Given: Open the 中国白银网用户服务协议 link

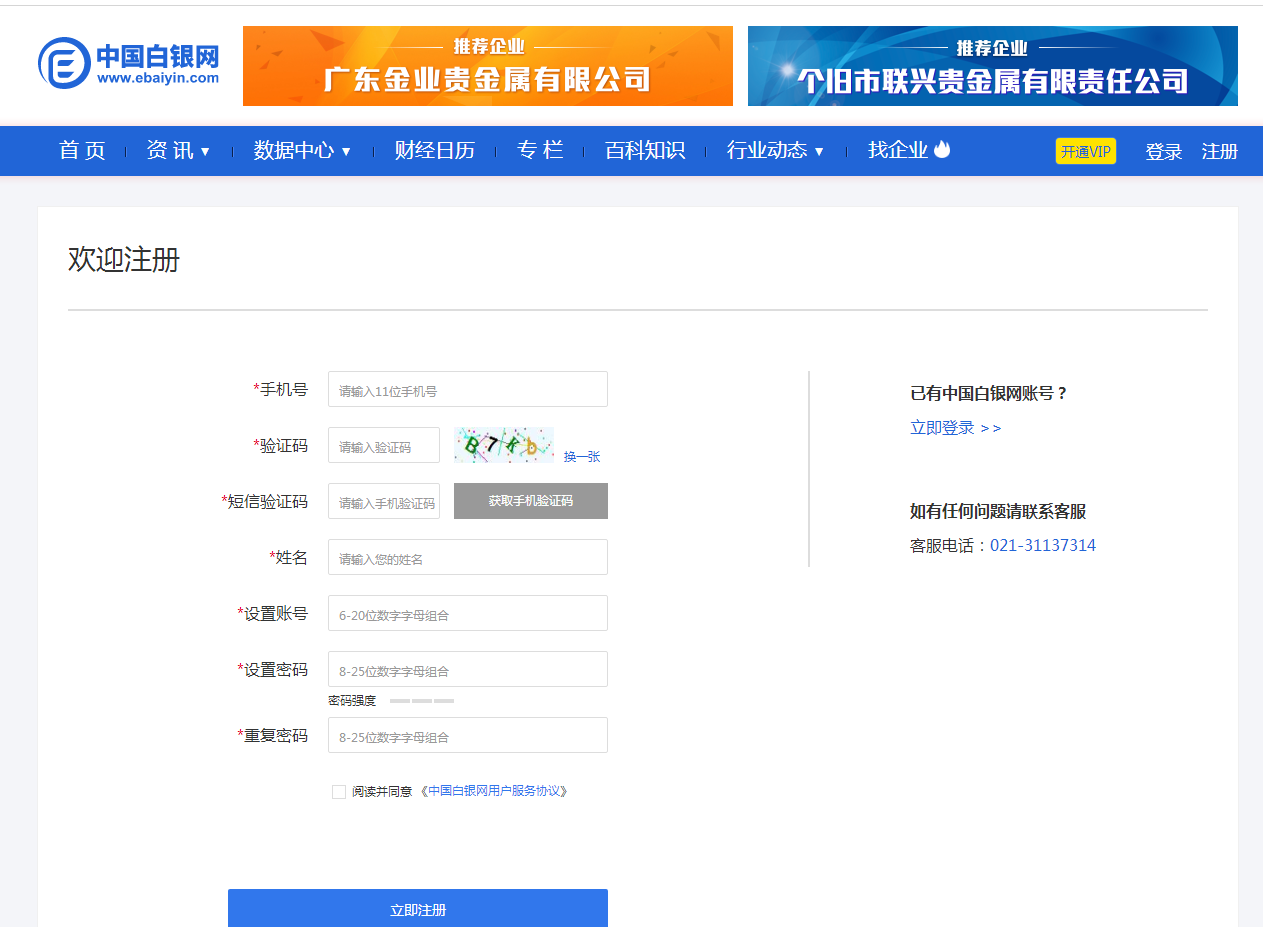Looking at the screenshot, I should pos(494,791).
